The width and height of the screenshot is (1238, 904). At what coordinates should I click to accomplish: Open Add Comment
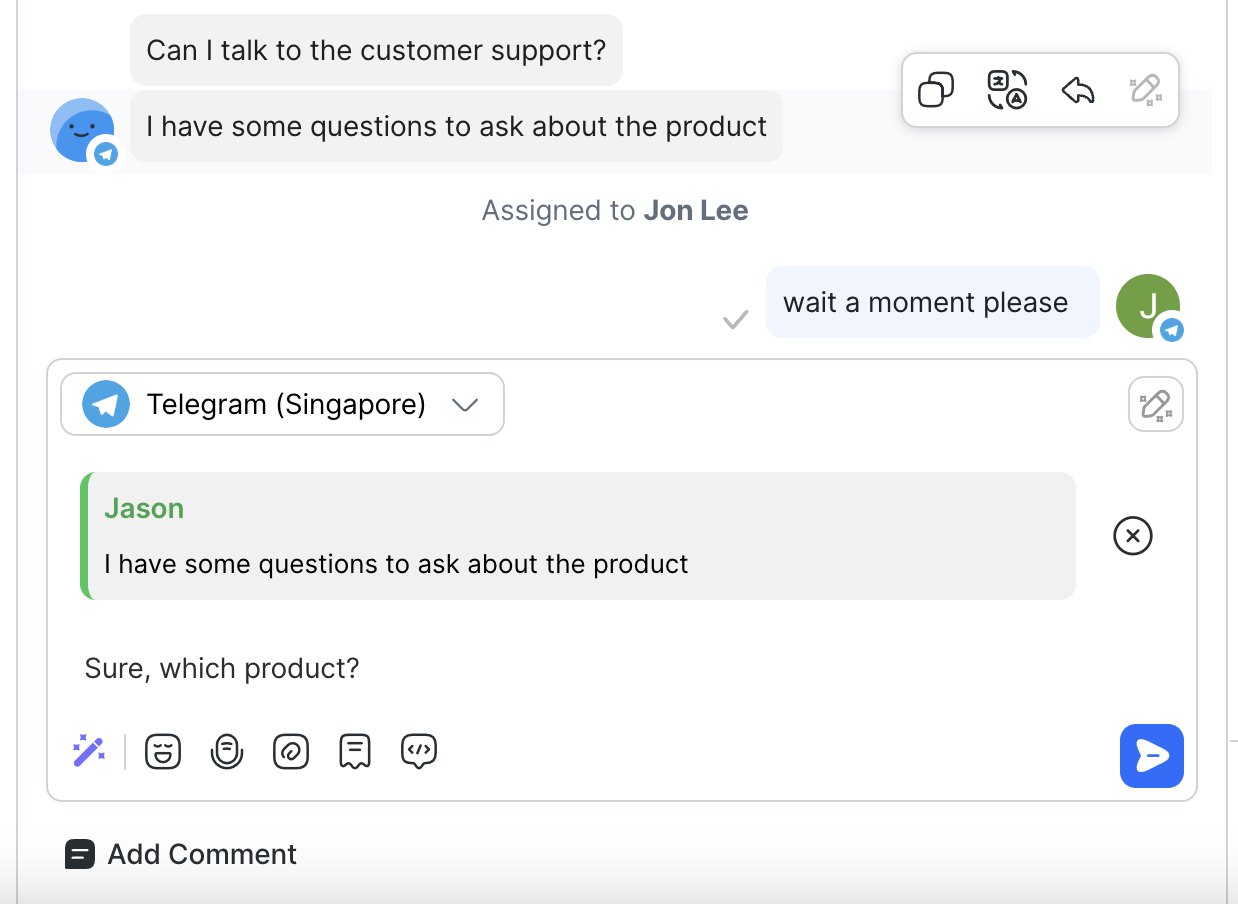(180, 854)
